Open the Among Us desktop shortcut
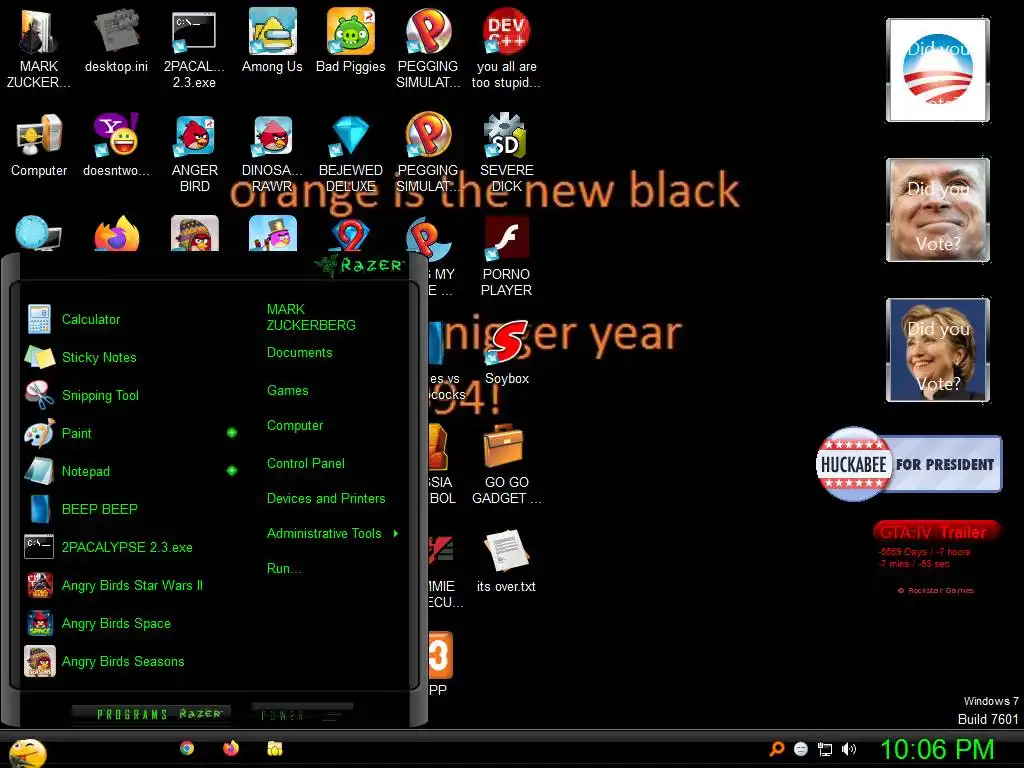The width and height of the screenshot is (1024, 768). click(272, 41)
